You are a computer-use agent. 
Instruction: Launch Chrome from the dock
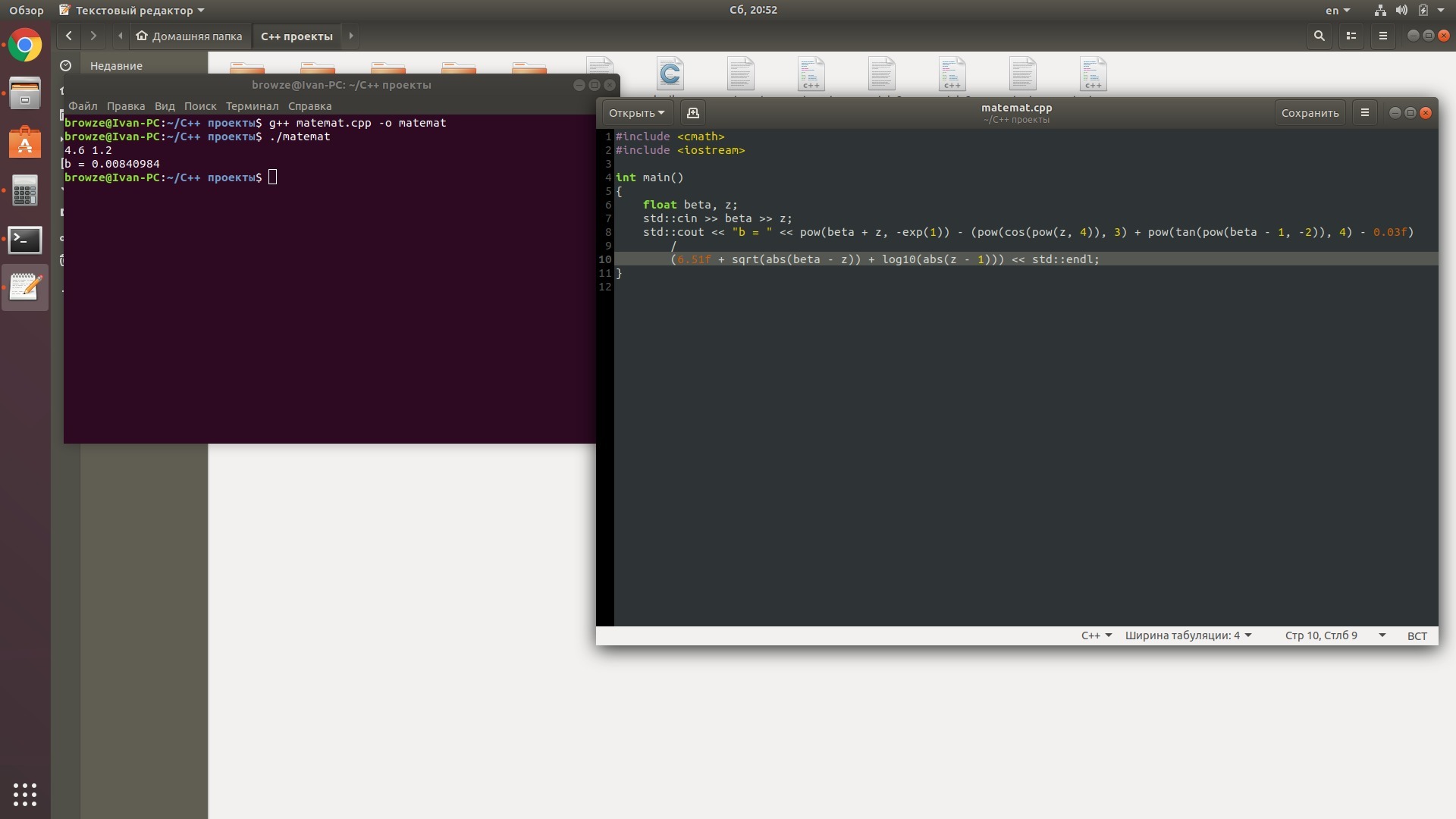(x=25, y=45)
